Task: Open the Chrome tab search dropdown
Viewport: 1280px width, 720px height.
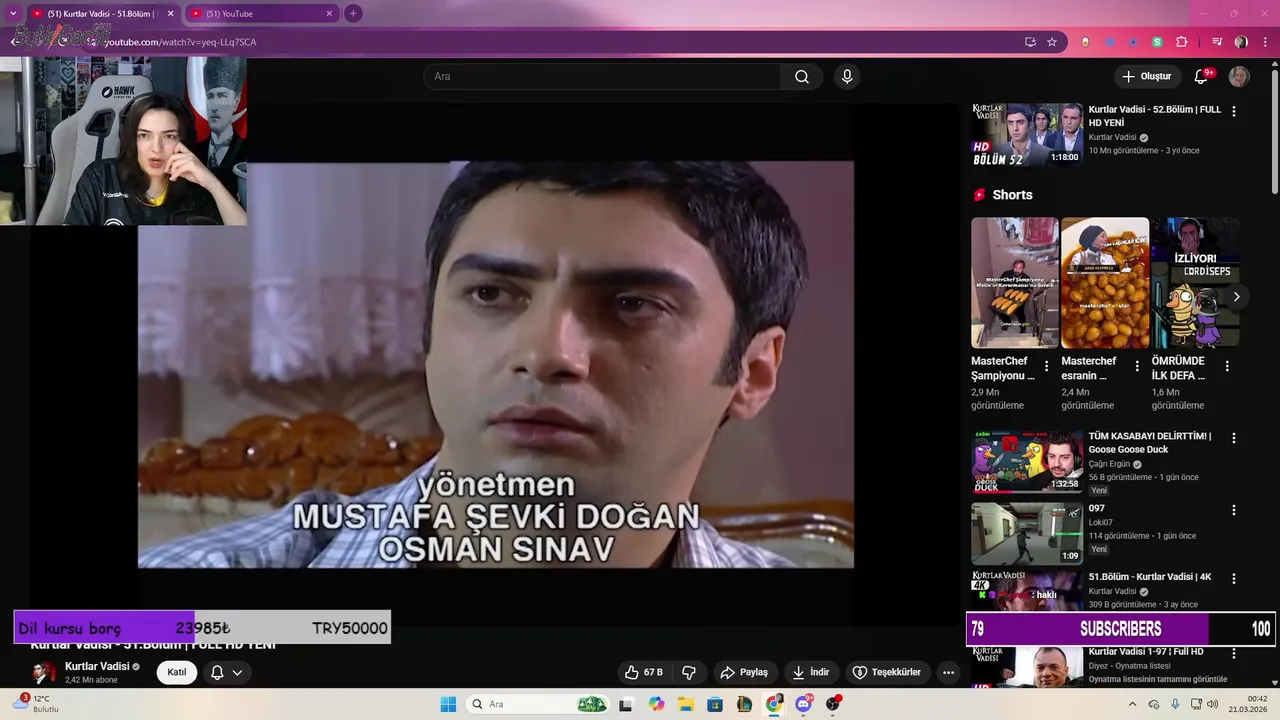Action: pos(13,14)
